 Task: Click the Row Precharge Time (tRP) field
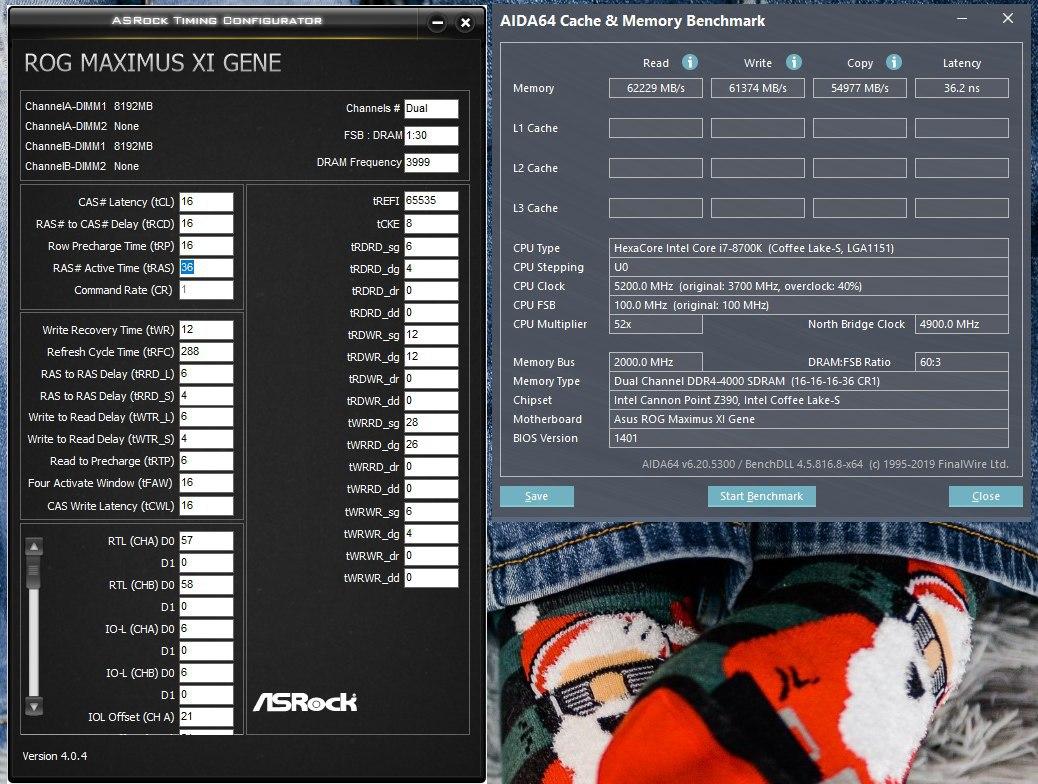click(x=207, y=246)
